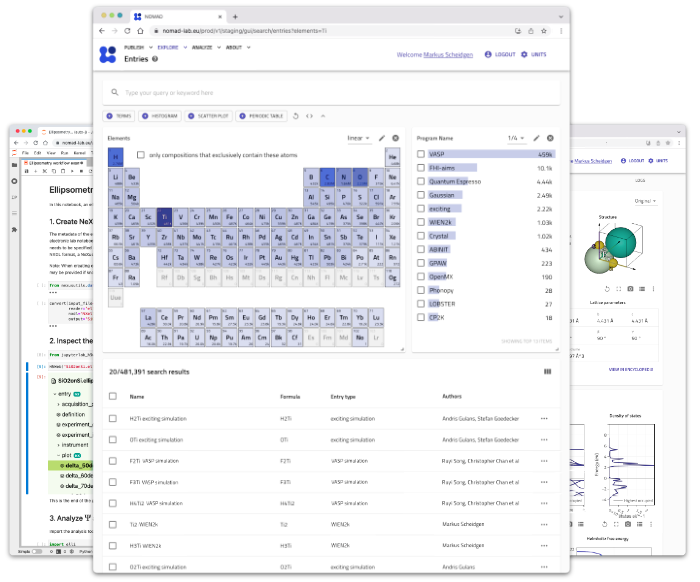Remove the Elements widget with X icon

(x=396, y=138)
